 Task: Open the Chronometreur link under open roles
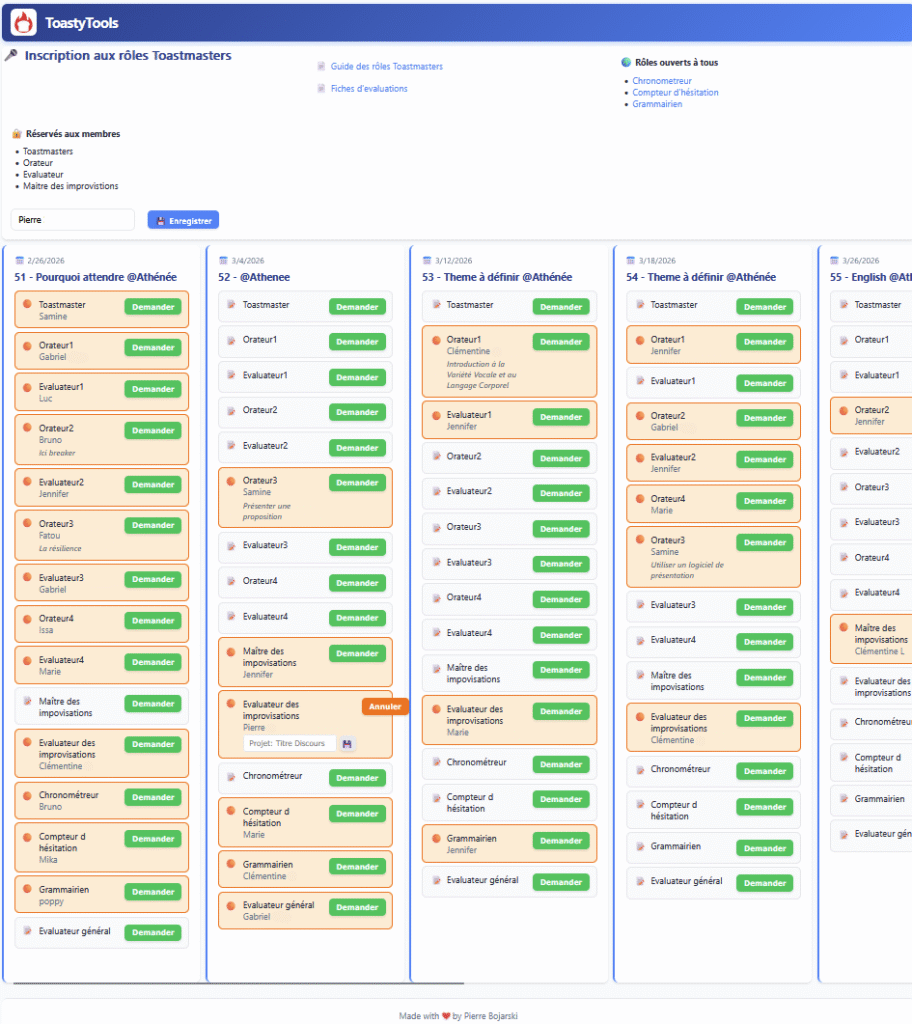pyautogui.click(x=661, y=81)
